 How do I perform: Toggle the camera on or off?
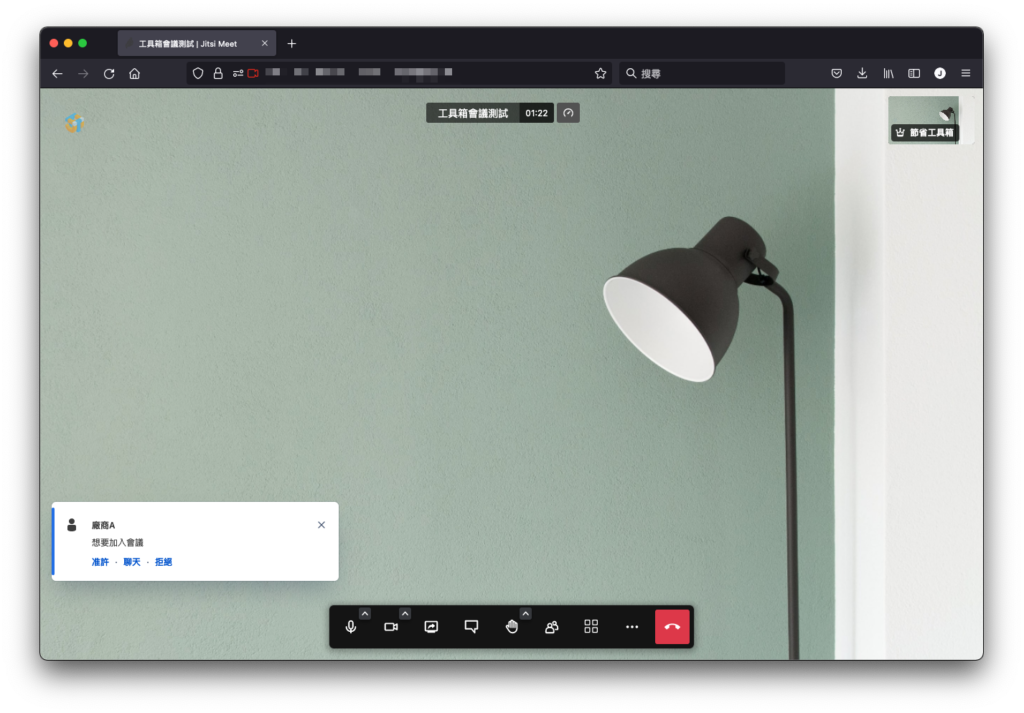click(x=391, y=627)
